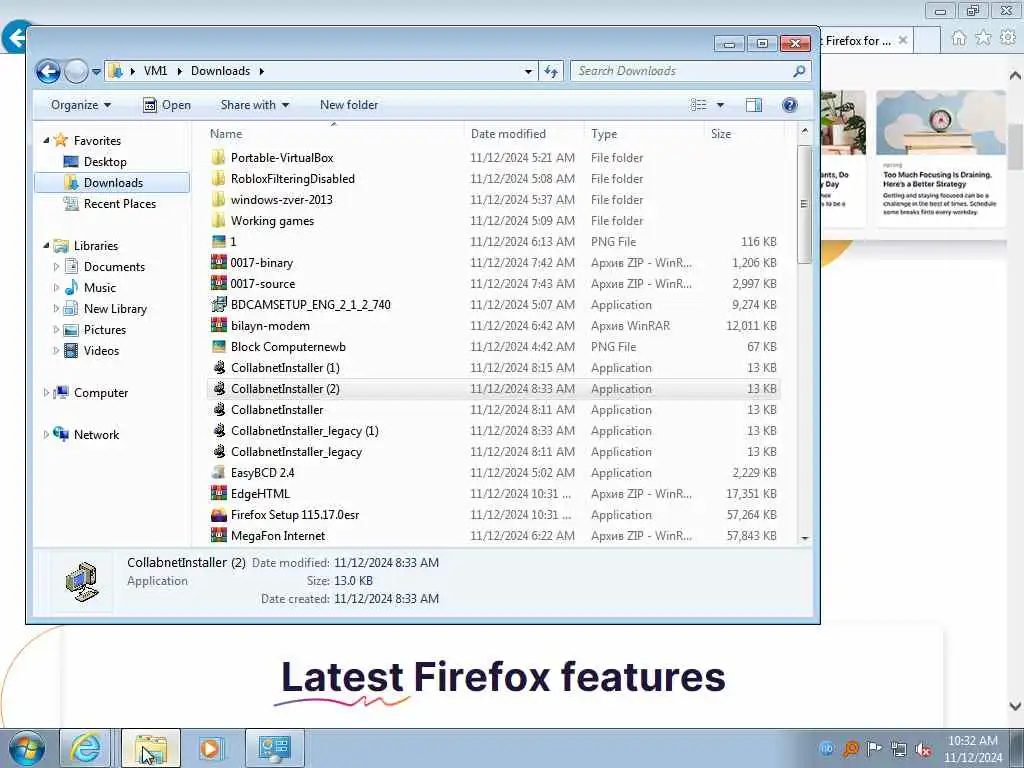
Task: Expand the Music library
Action: pos(56,288)
